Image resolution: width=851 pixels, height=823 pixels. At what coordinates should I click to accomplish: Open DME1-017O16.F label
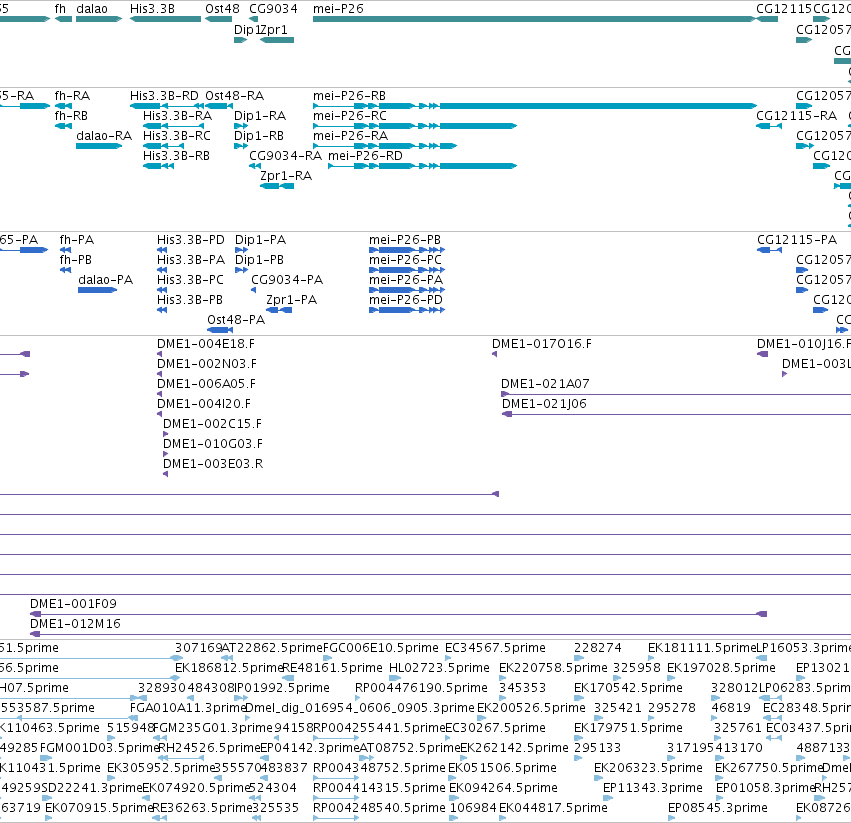(x=542, y=344)
